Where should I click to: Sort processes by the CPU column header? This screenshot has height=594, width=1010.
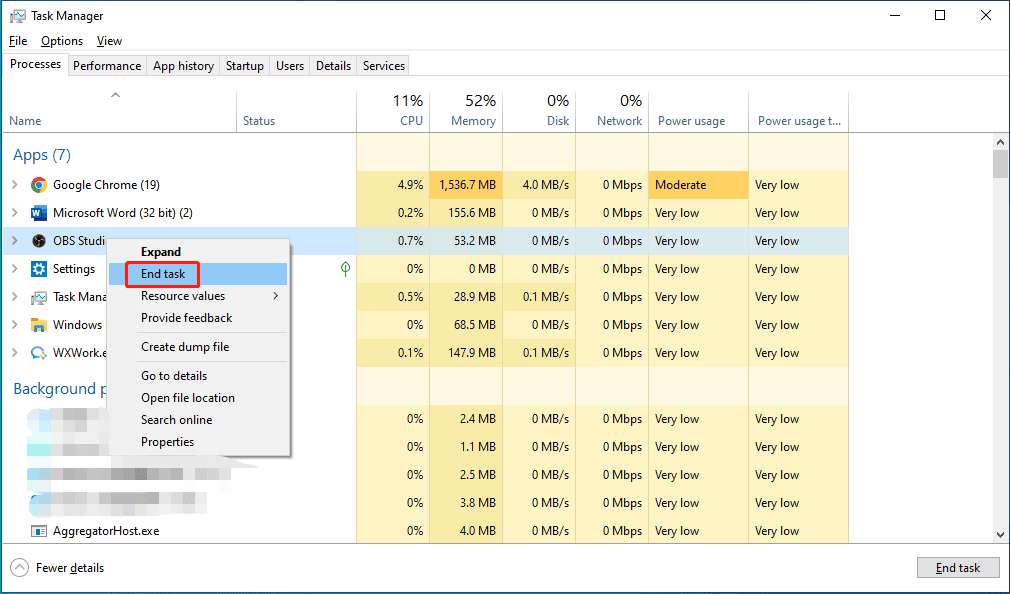click(410, 110)
